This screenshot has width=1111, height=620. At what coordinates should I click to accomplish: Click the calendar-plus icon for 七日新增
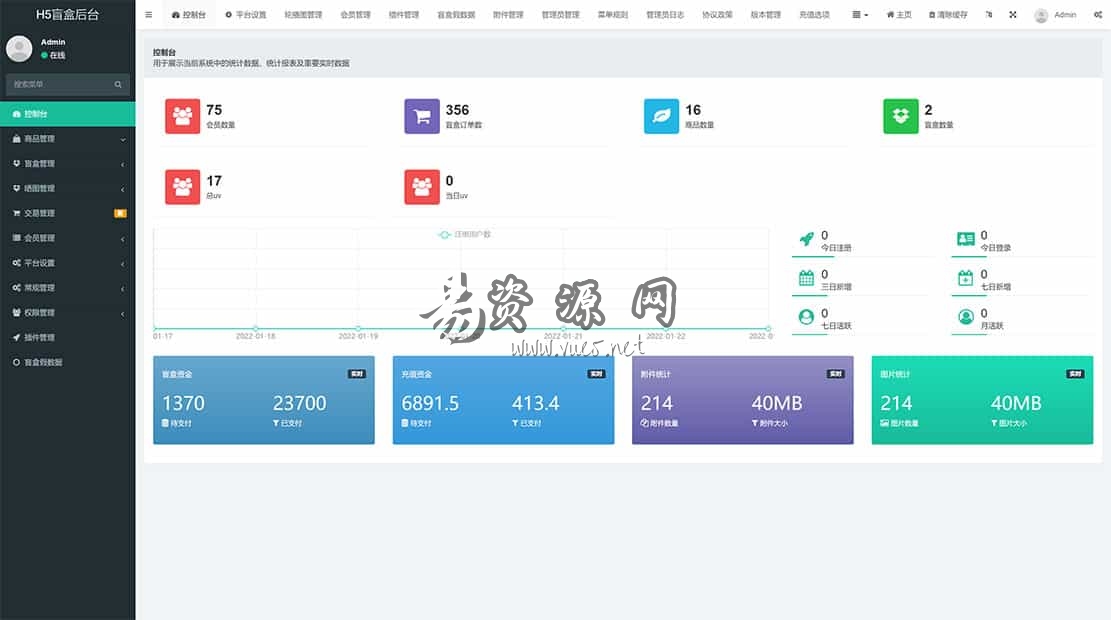click(966, 278)
